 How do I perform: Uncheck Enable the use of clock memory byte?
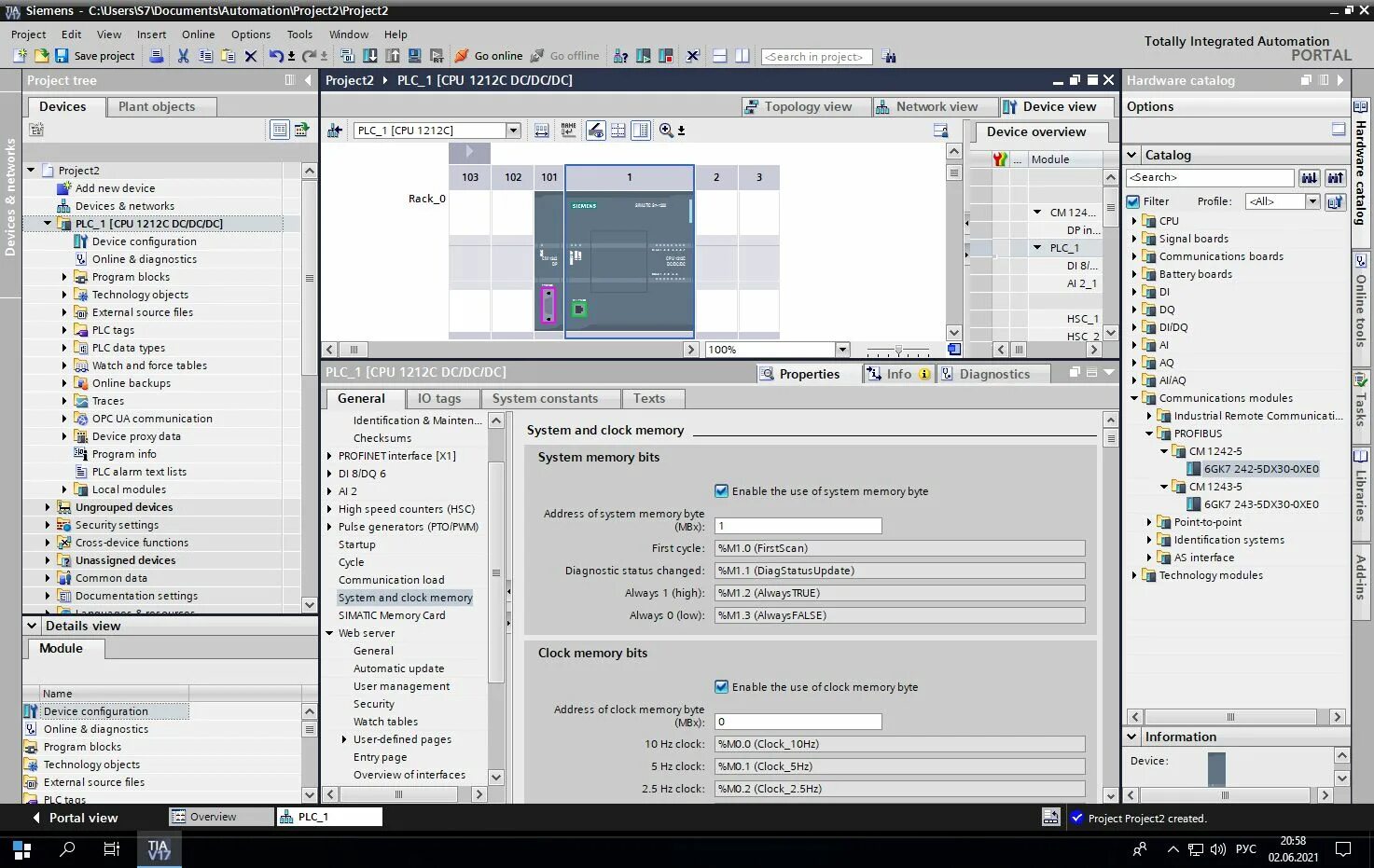(721, 686)
